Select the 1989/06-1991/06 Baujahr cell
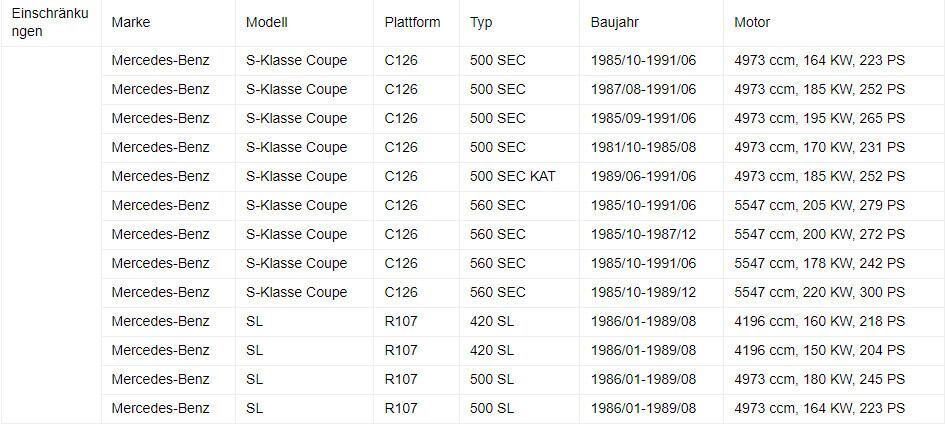 pos(643,176)
